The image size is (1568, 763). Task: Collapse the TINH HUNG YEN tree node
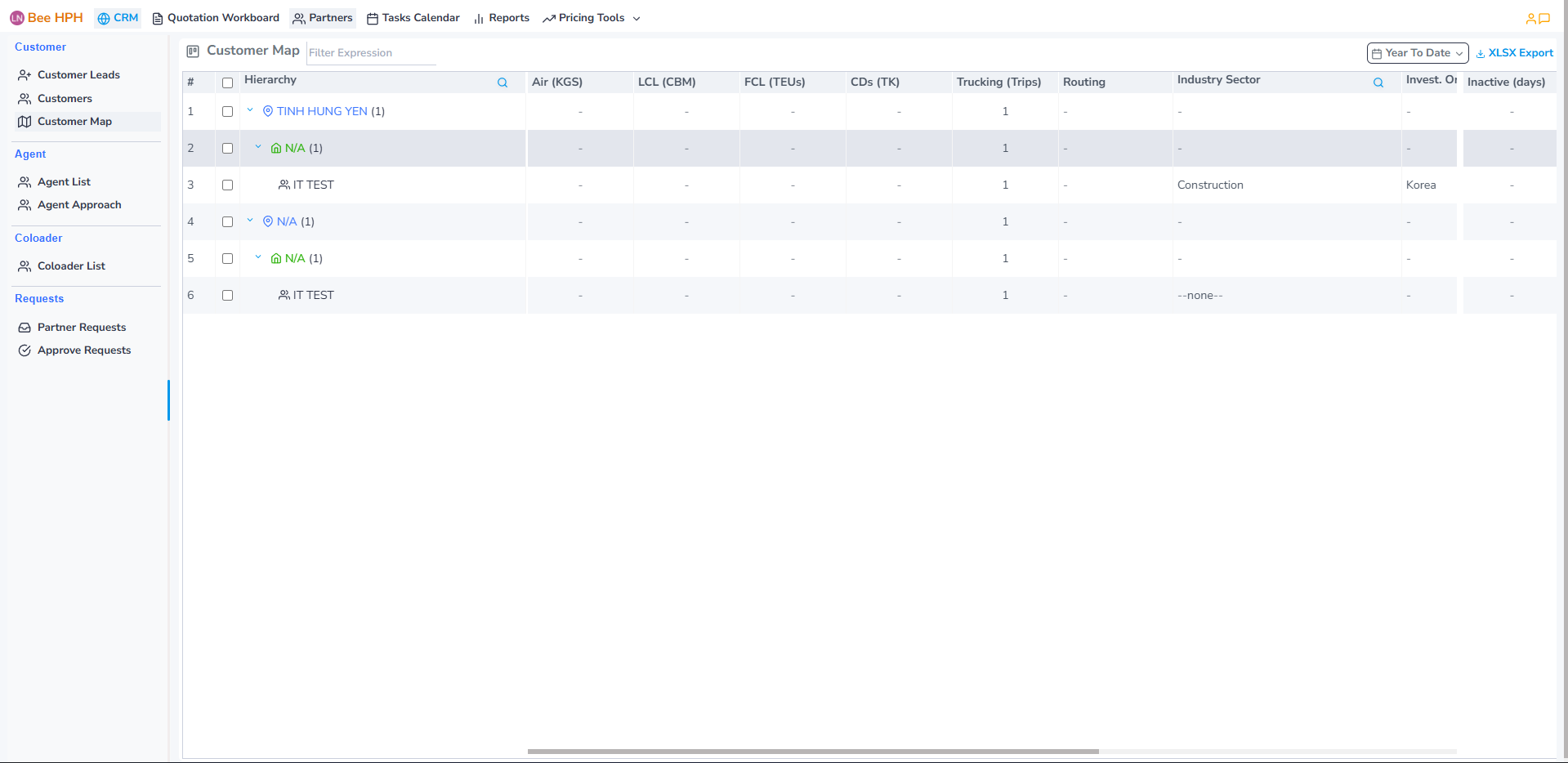[x=250, y=110]
